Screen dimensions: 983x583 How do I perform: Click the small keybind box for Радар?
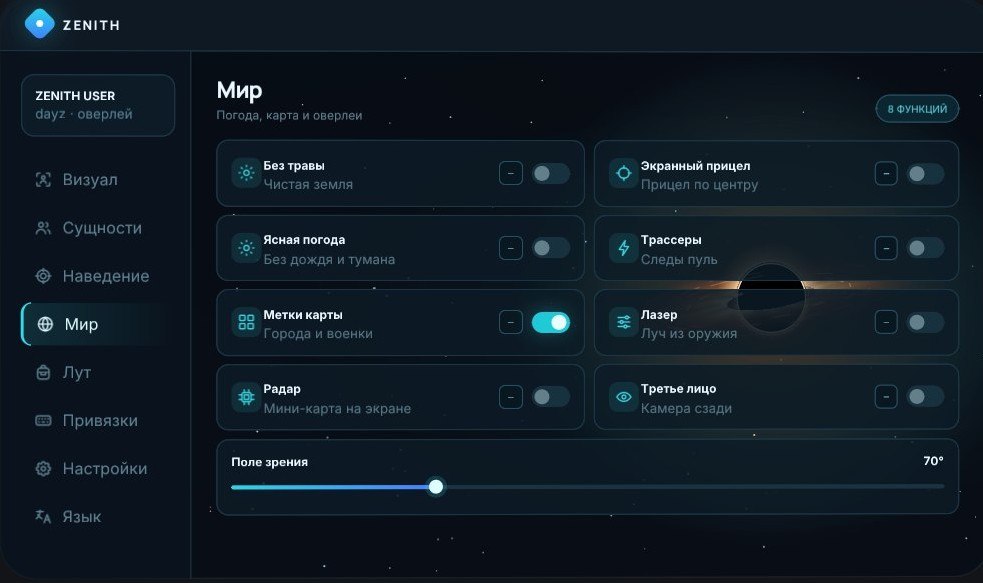[511, 397]
